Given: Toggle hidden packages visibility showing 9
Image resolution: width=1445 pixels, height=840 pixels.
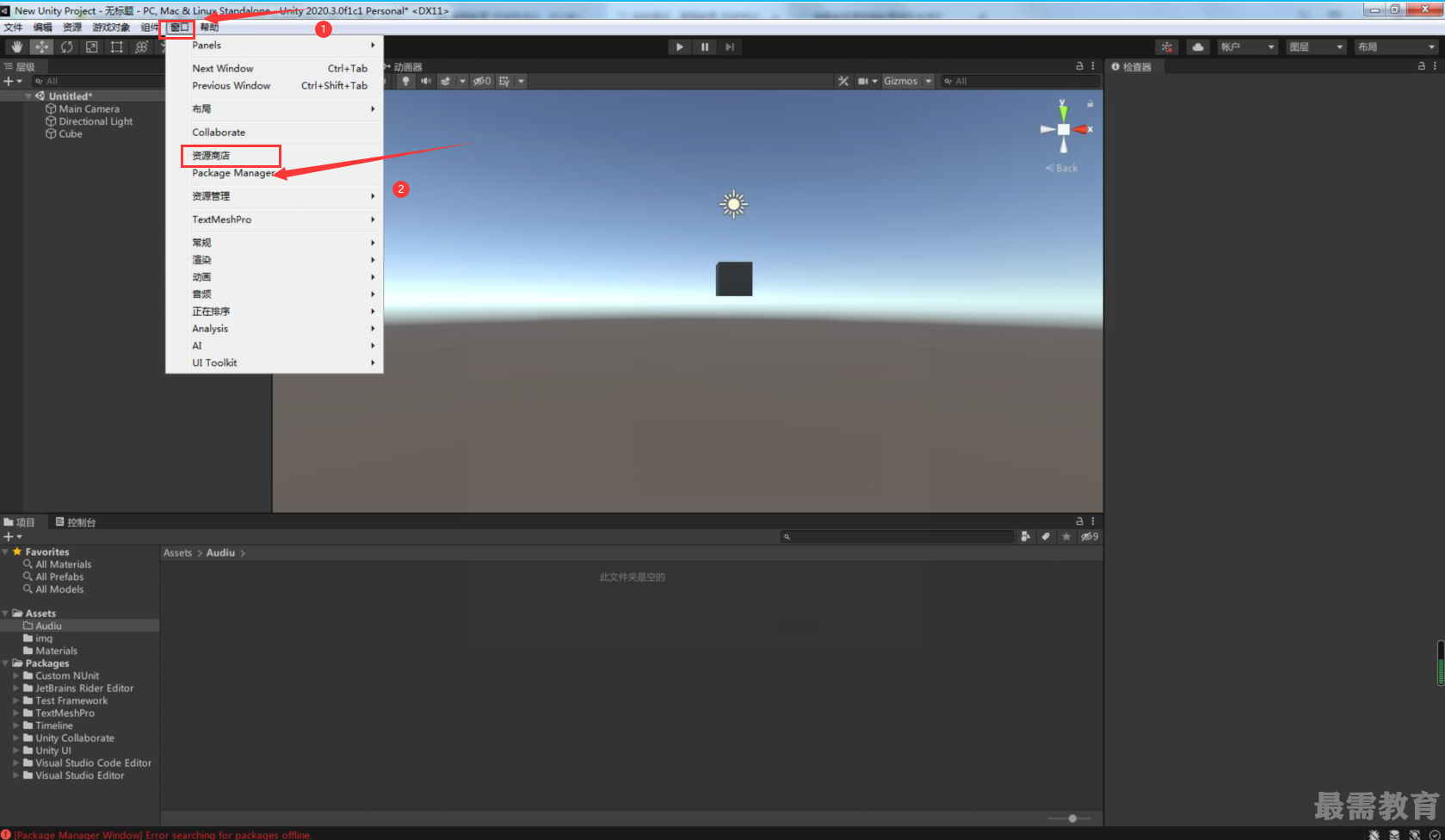Looking at the screenshot, I should 1090,536.
